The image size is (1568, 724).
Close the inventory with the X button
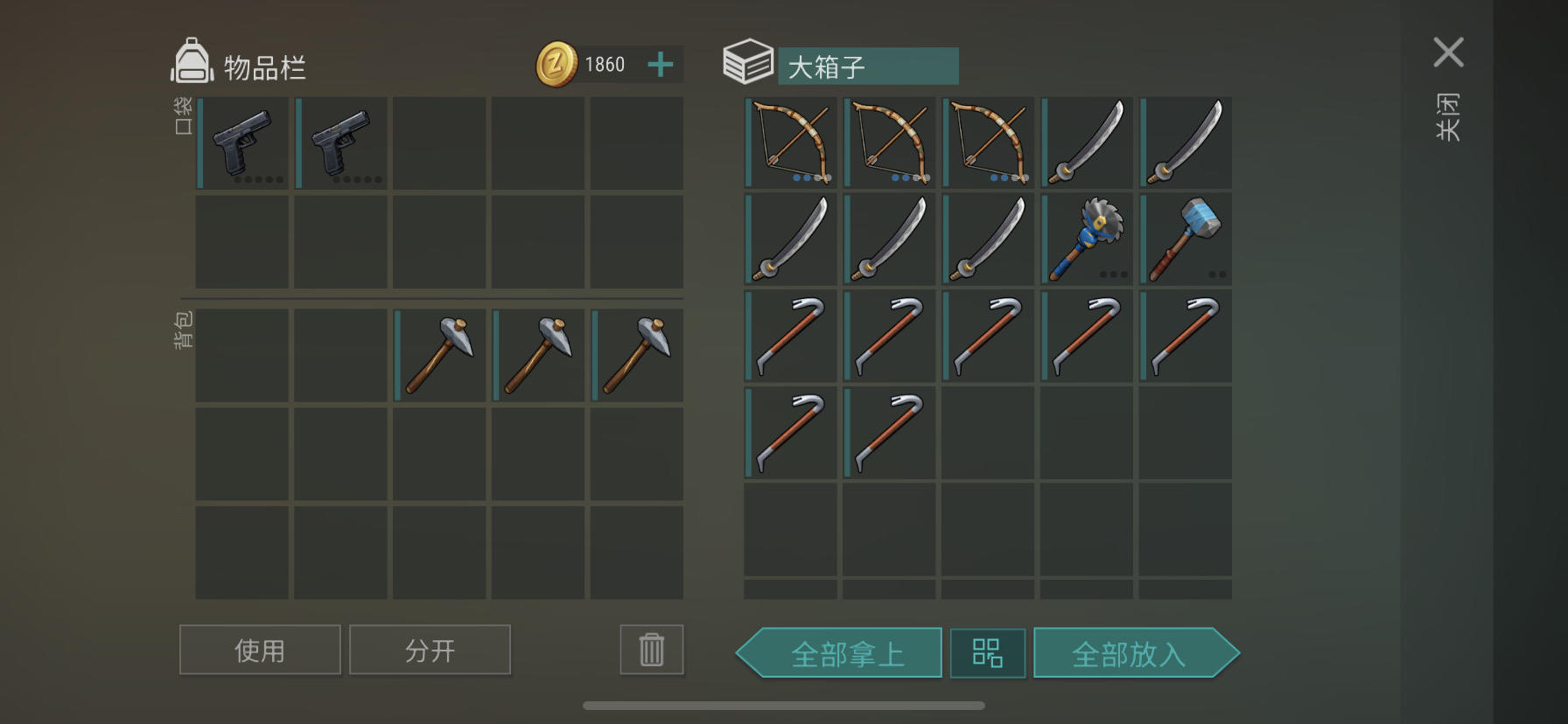tap(1449, 52)
